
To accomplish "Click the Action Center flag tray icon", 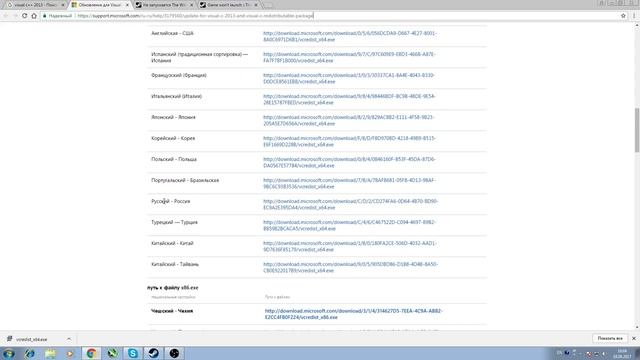I will click(589, 354).
